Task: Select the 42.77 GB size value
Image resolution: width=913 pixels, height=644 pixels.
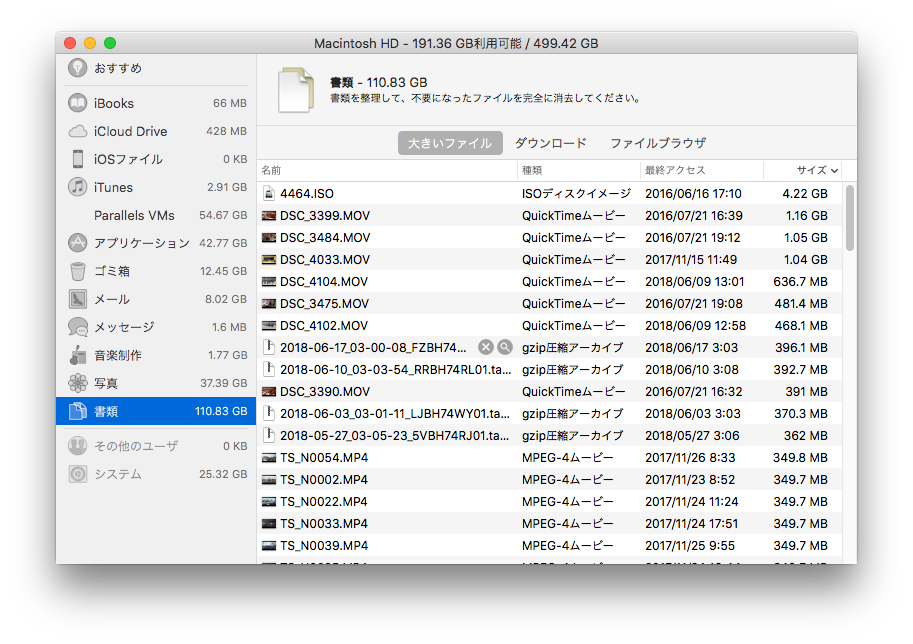Action: tap(223, 243)
